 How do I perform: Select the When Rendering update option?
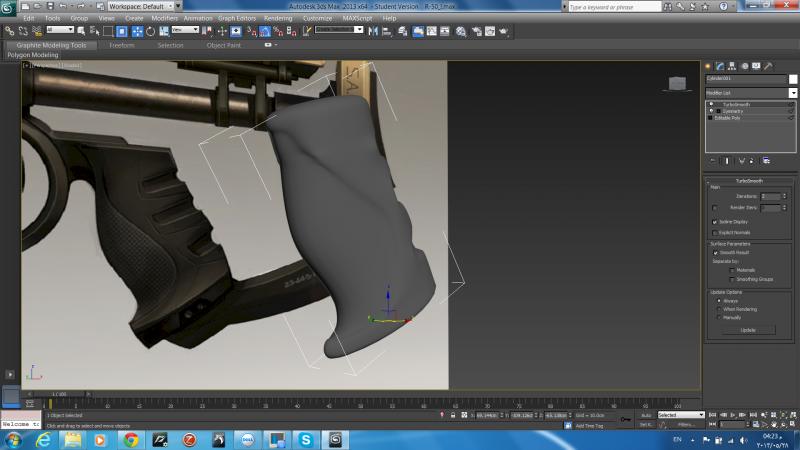(719, 309)
